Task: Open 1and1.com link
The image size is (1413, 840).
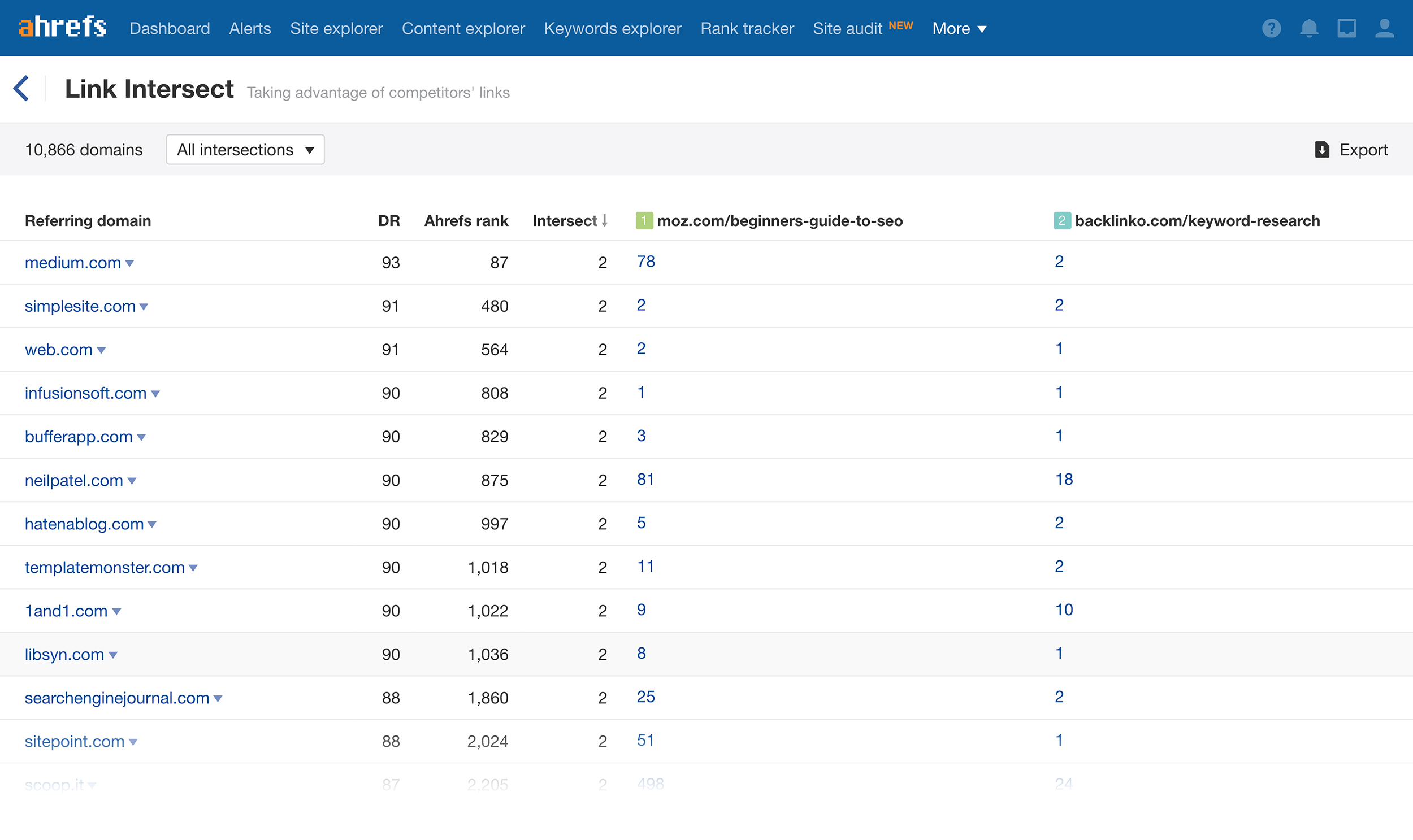Action: click(x=66, y=611)
